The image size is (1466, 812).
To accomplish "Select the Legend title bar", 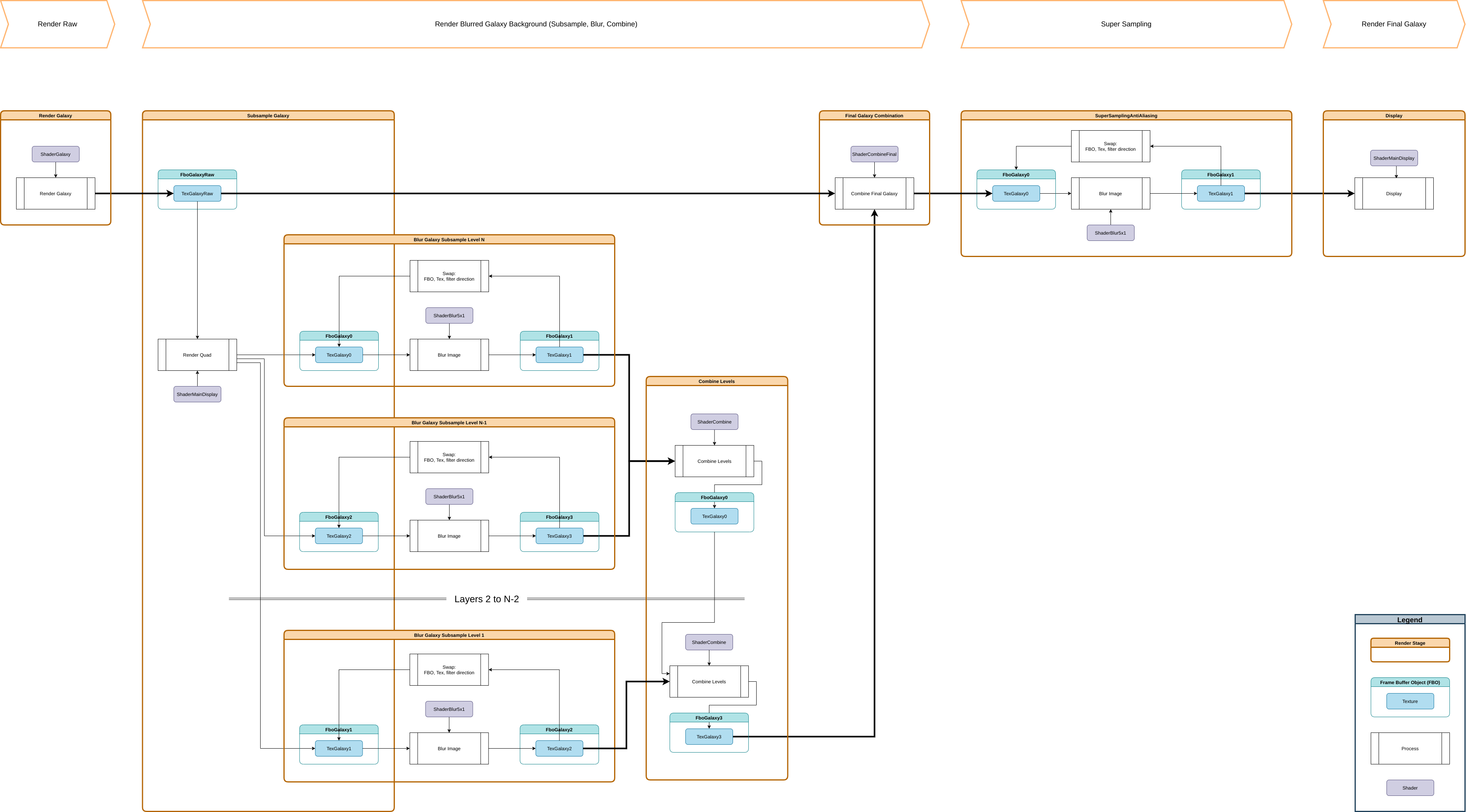I will [1410, 620].
